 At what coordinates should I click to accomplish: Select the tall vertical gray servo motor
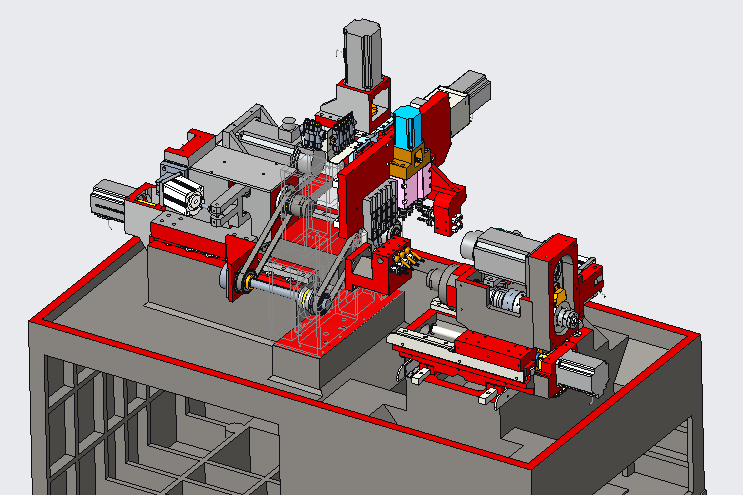coord(362,54)
